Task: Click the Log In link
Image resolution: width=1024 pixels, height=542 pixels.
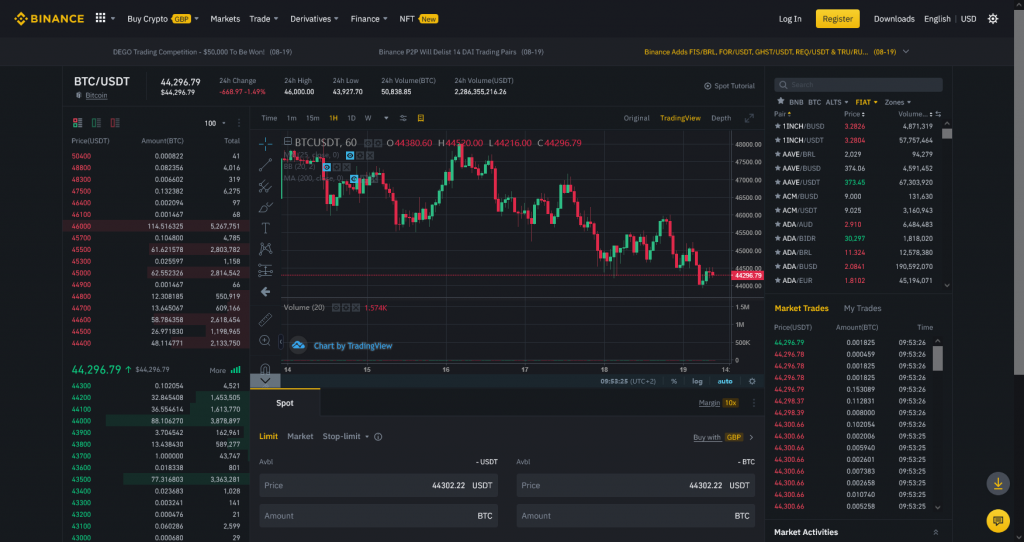Action: tap(790, 19)
